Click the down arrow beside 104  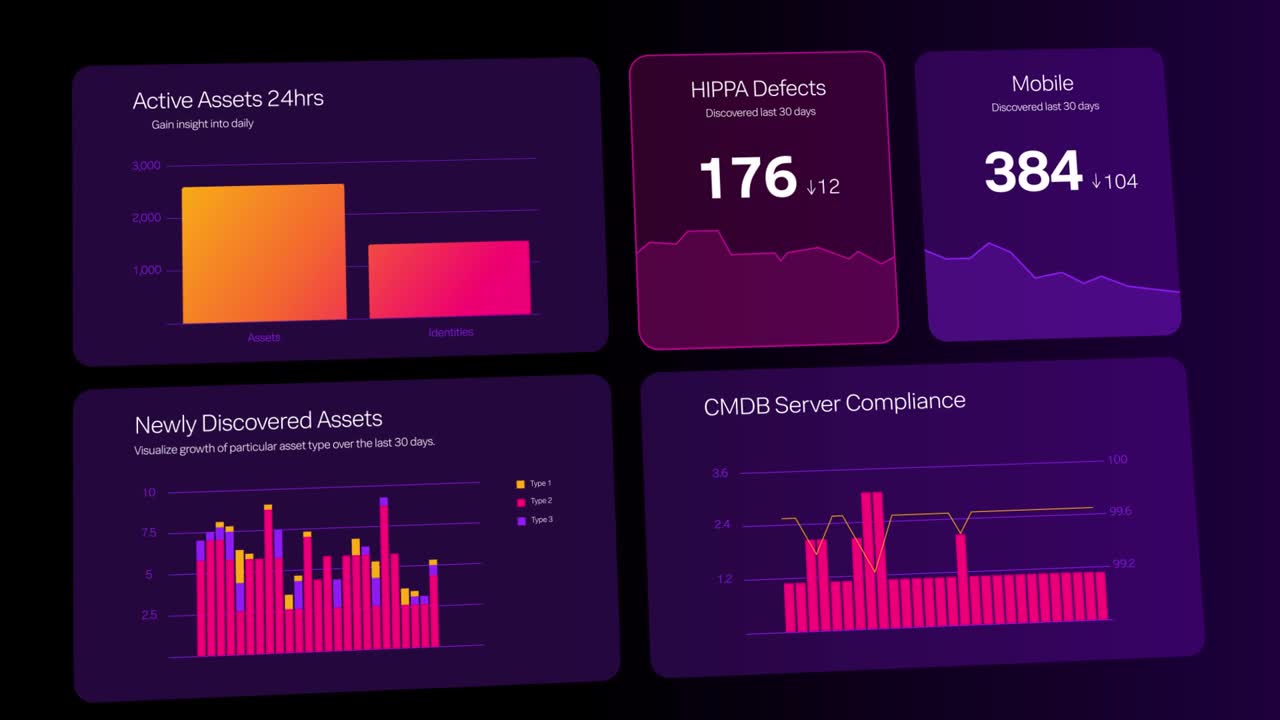(1096, 181)
